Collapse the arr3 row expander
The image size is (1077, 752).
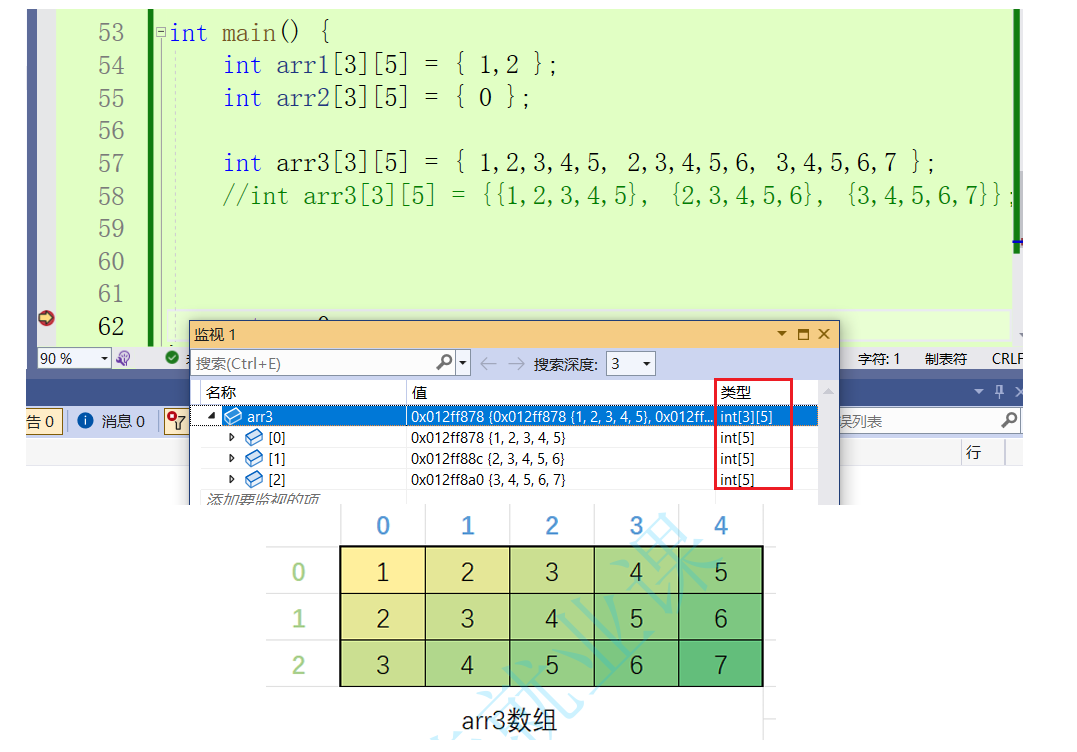[212, 415]
